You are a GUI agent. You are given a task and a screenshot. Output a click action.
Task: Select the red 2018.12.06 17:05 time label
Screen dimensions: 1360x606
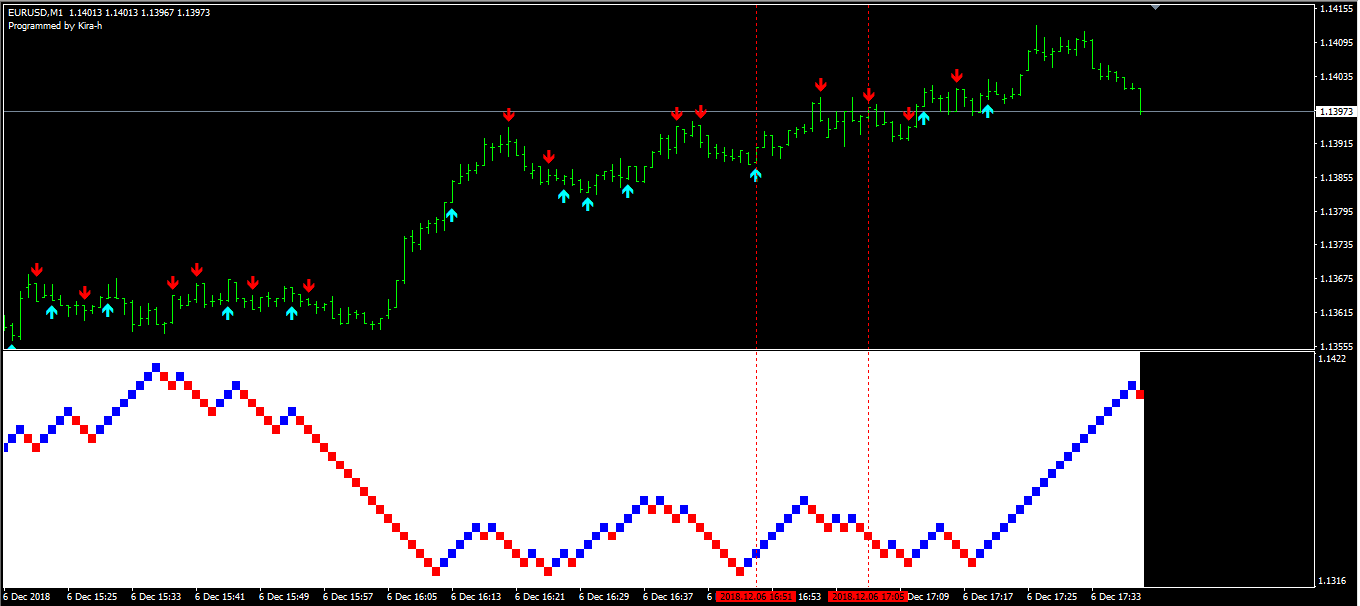[868, 597]
